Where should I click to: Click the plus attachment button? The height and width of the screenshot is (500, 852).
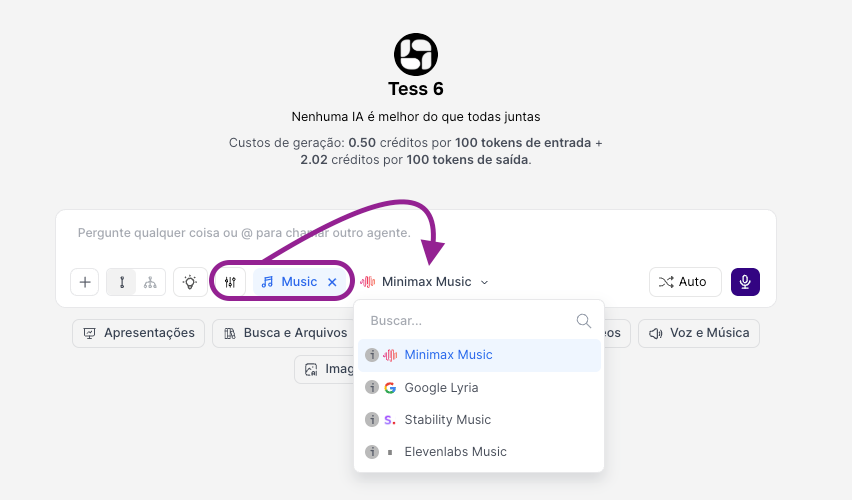click(x=85, y=282)
